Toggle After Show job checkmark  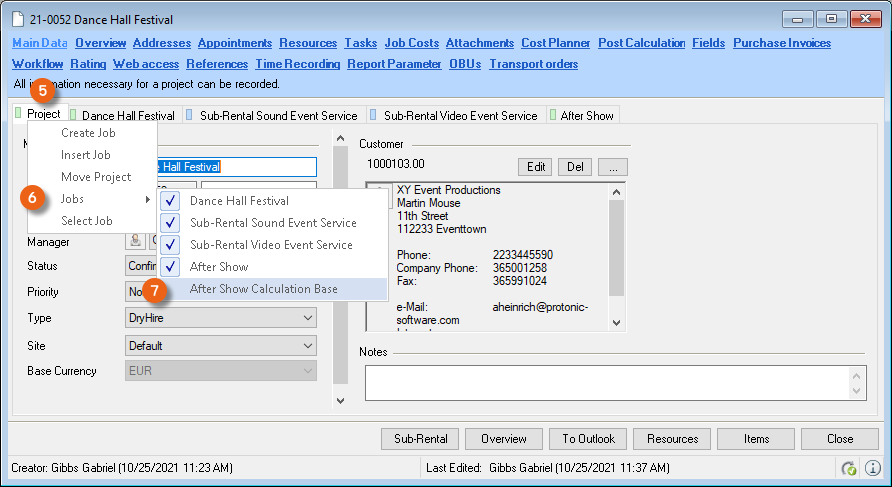click(x=170, y=267)
